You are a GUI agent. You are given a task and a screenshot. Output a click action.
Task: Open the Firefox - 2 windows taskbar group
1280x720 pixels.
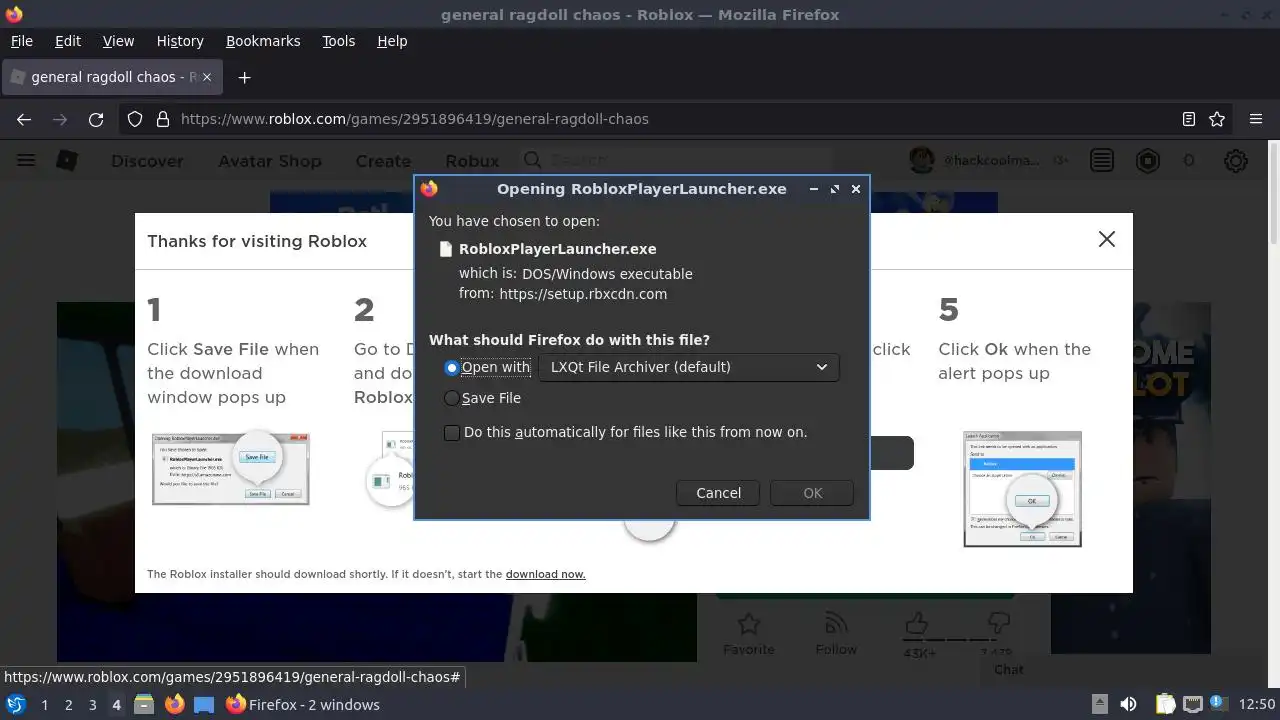tap(303, 705)
